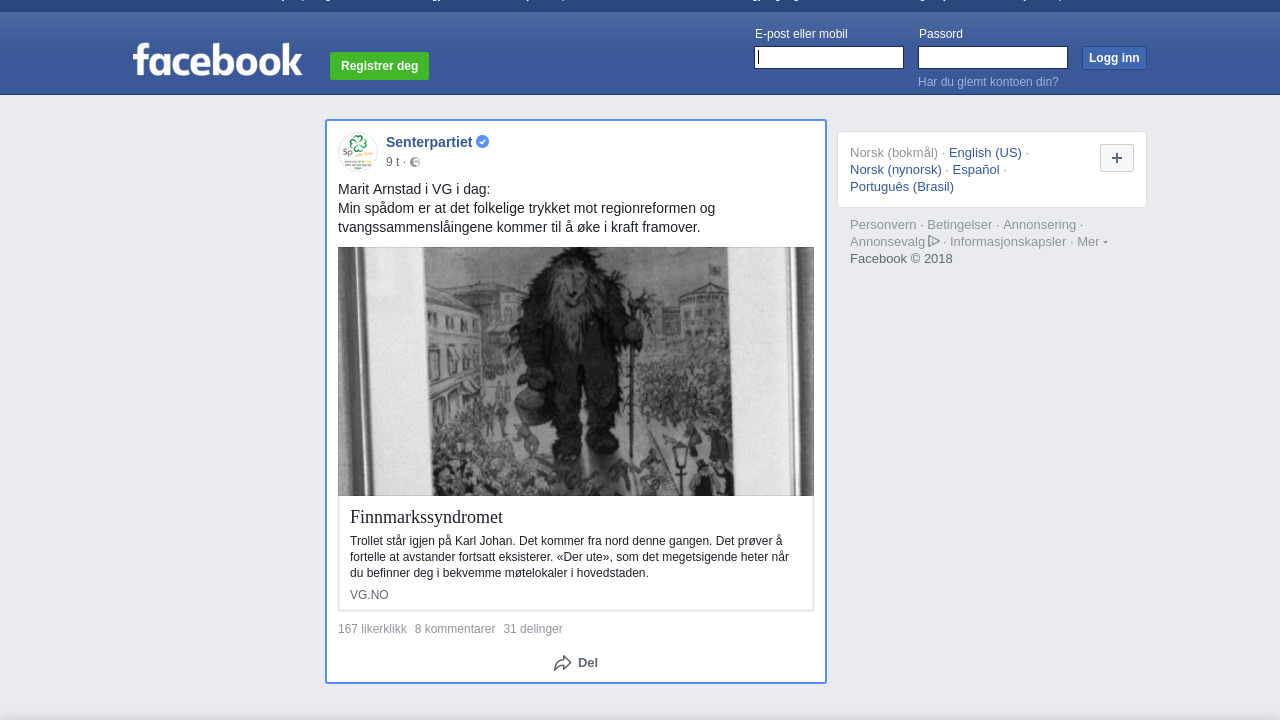The height and width of the screenshot is (720, 1280).
Task: Open the Personvern footer link
Action: (883, 225)
